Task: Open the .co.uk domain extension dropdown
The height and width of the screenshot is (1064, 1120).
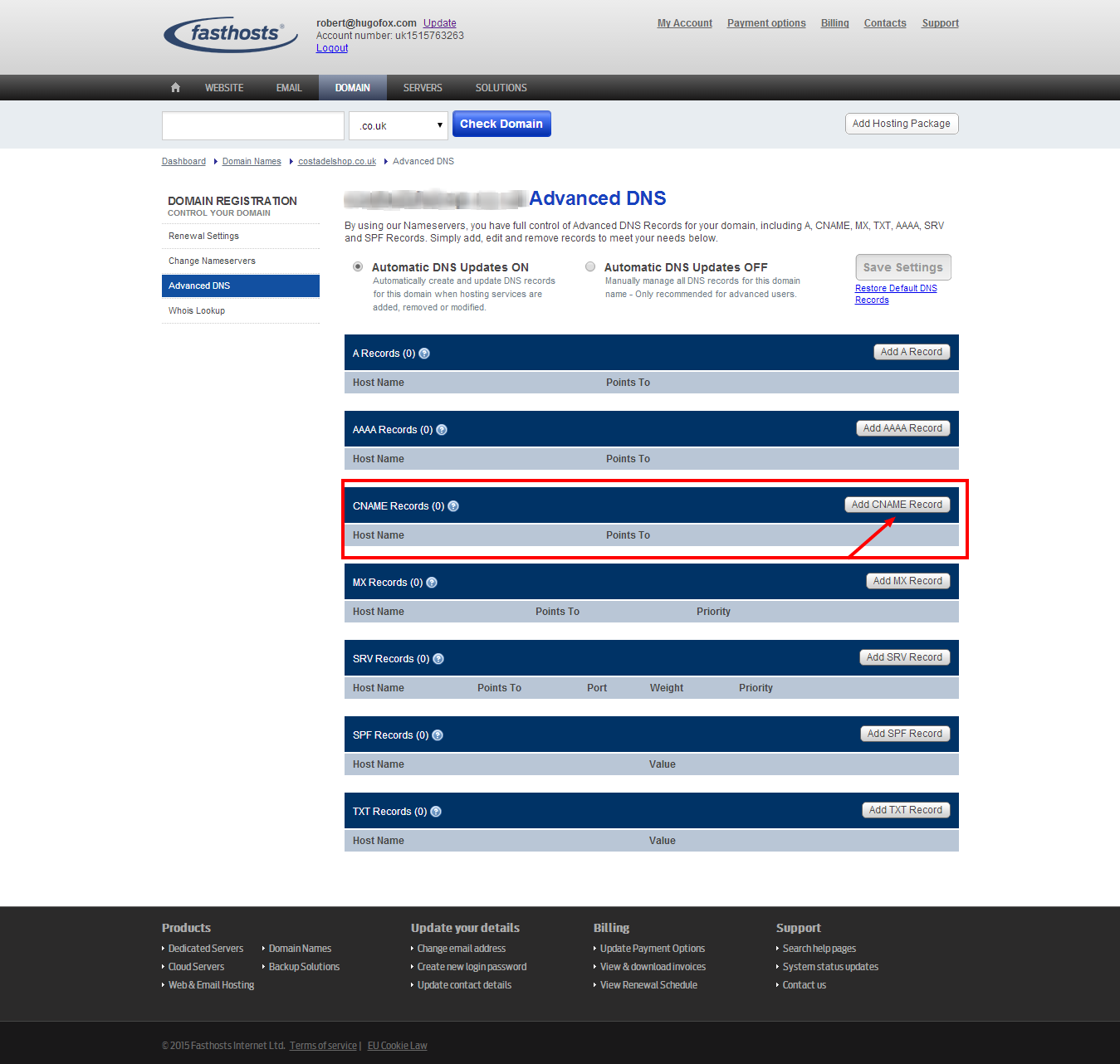Action: point(399,125)
